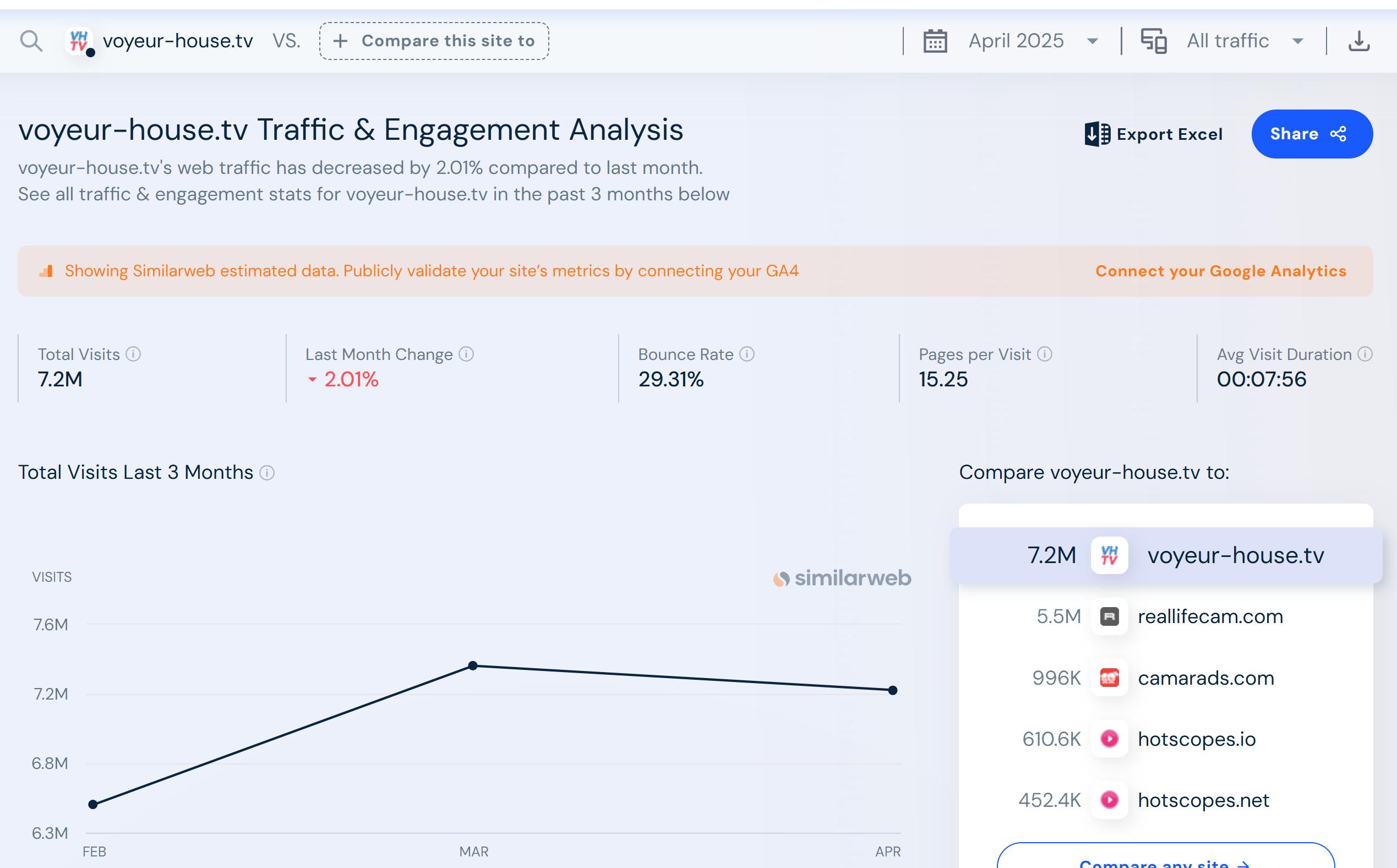The width and height of the screenshot is (1397, 868).
Task: Click the Total Visits info icon
Action: point(133,354)
